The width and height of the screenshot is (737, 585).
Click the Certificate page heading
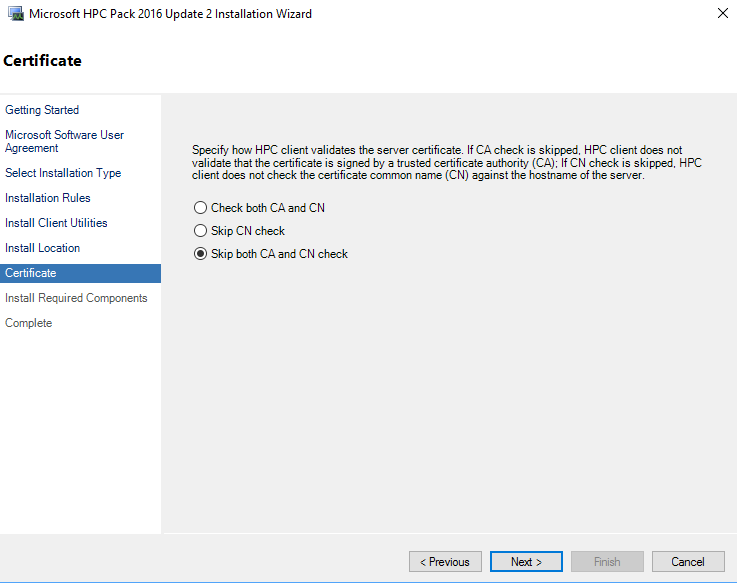tap(42, 61)
